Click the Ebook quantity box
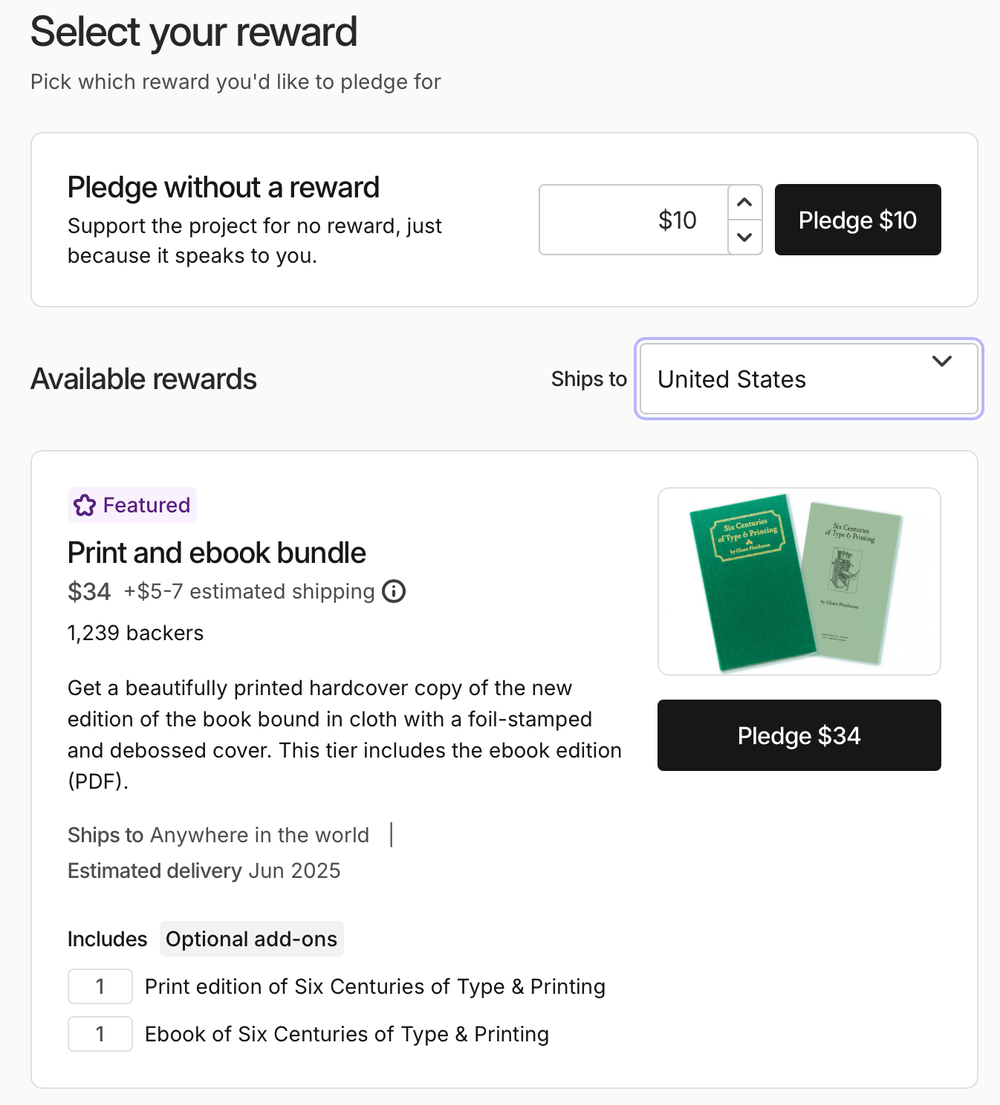The image size is (1000, 1105). (x=100, y=1034)
